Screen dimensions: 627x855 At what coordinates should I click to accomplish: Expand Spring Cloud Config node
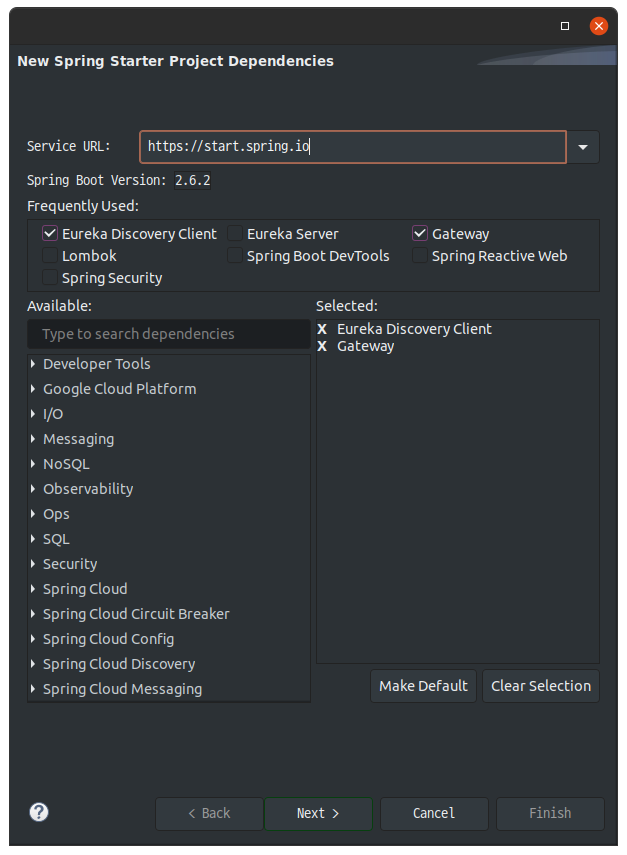pyautogui.click(x=33, y=639)
